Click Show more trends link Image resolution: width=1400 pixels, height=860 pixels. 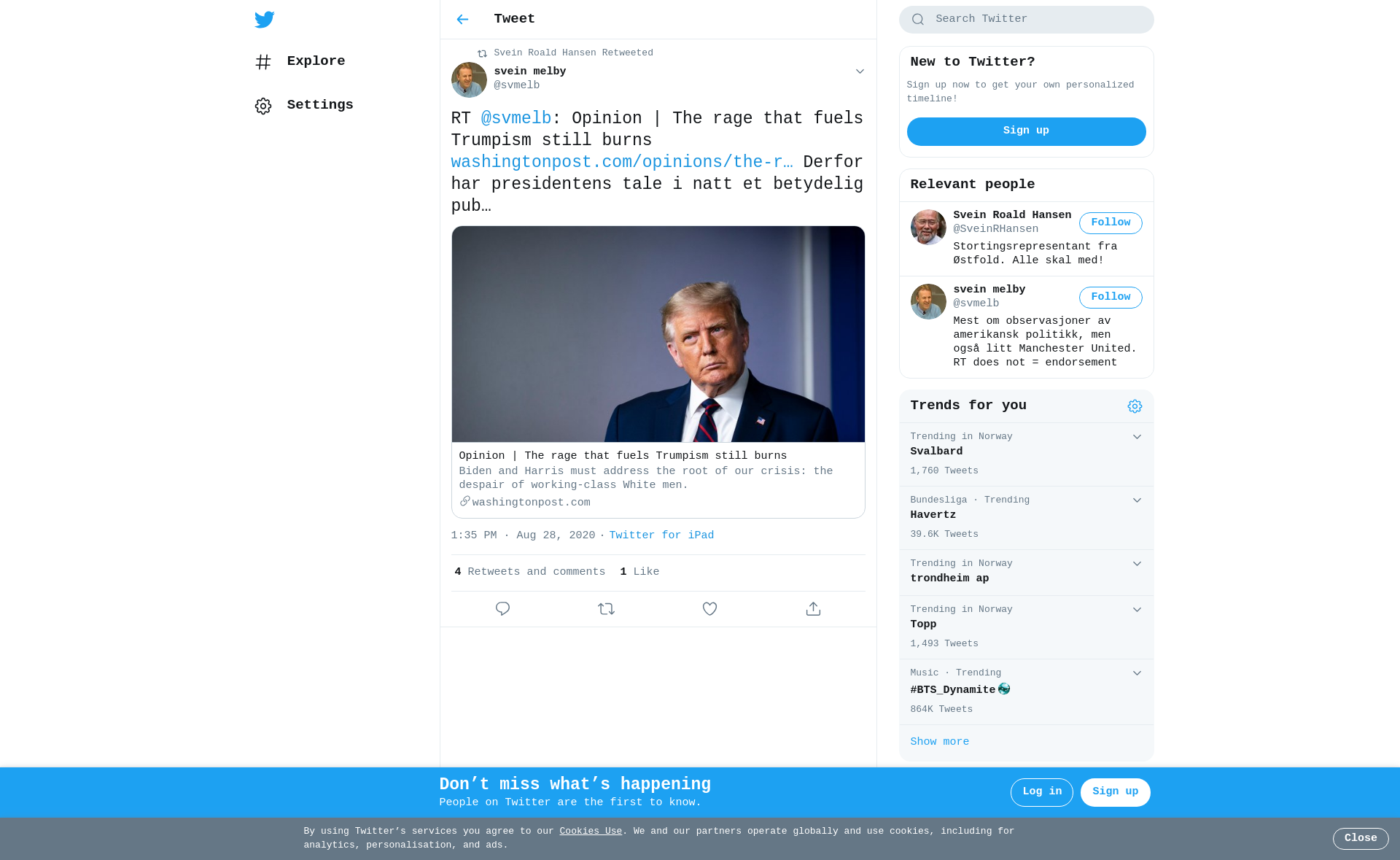(939, 742)
